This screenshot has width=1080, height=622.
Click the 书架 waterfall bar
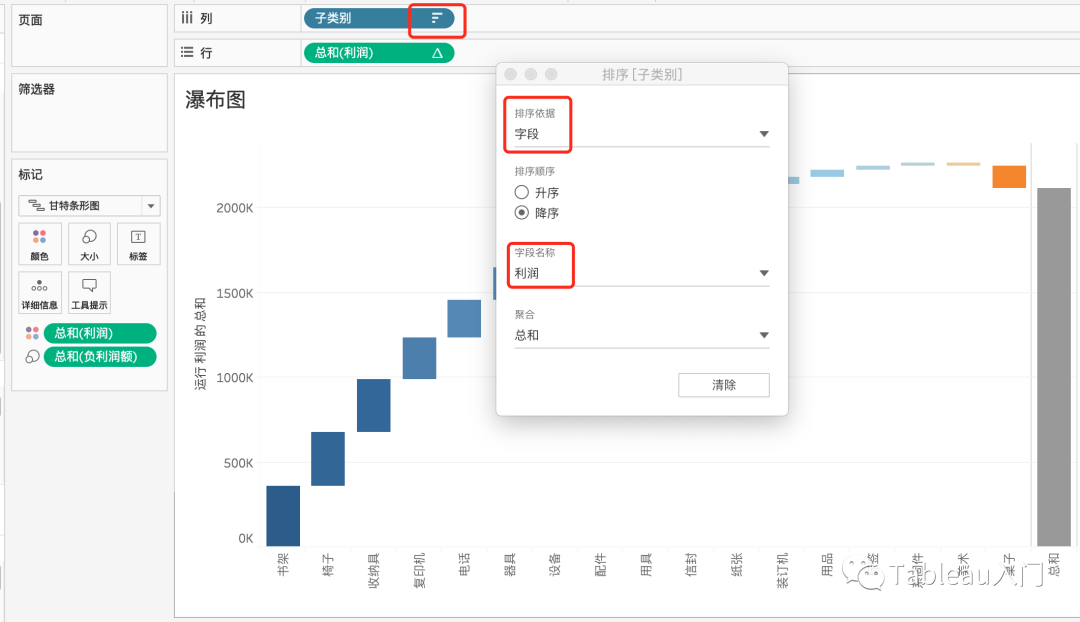point(283,516)
